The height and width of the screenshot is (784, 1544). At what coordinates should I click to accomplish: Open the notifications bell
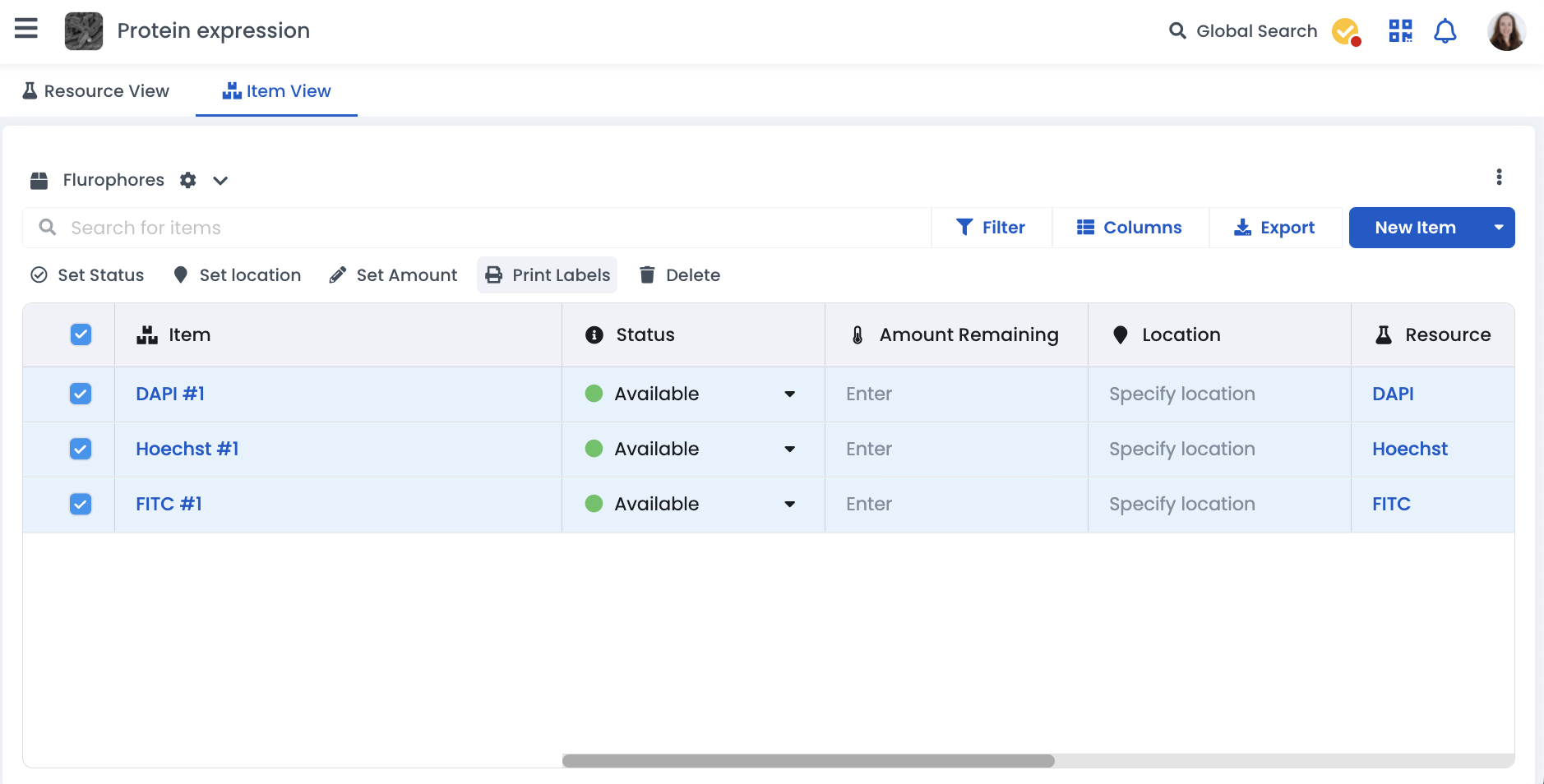pos(1445,31)
